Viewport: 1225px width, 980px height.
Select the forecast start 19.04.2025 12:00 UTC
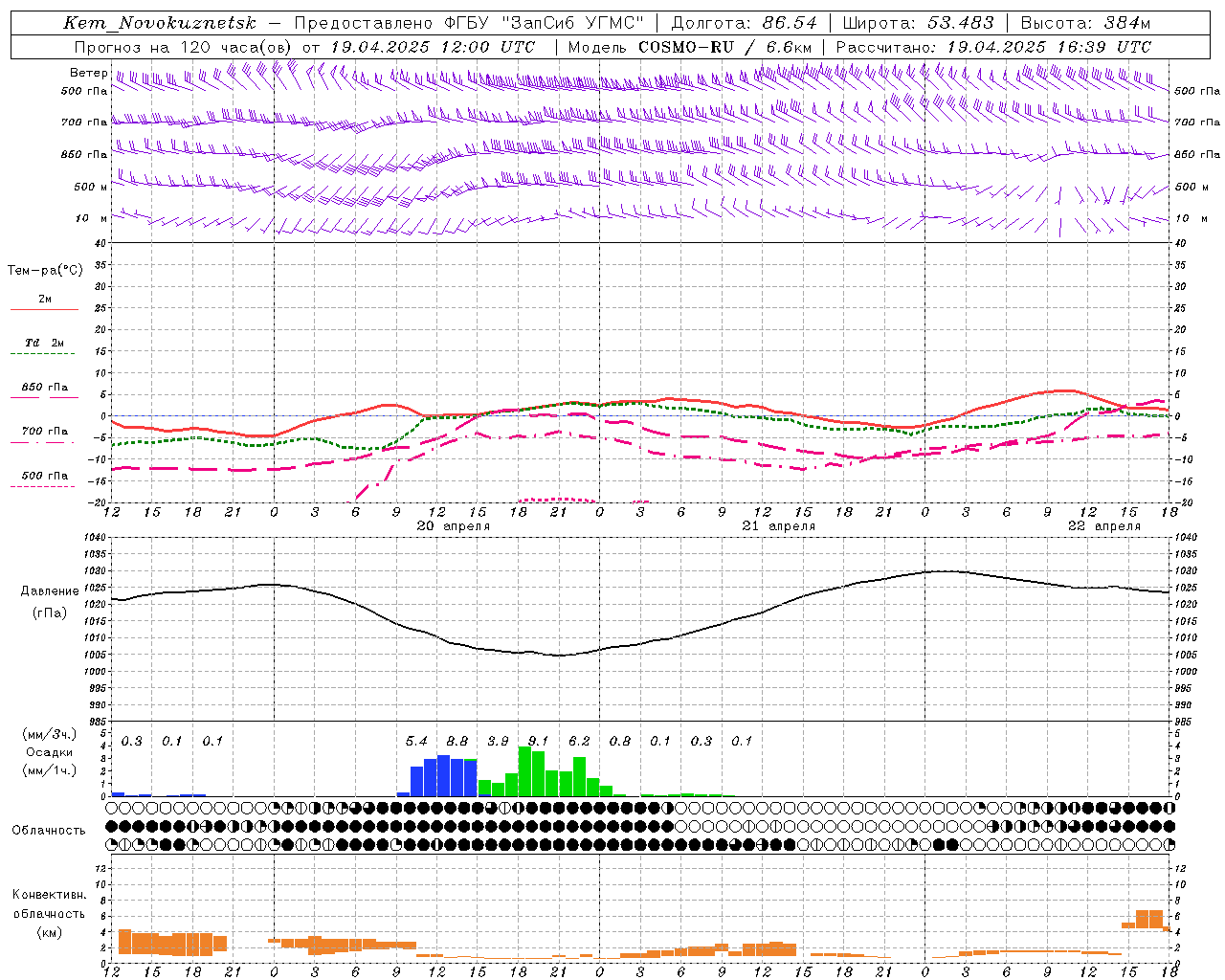pyautogui.click(x=433, y=47)
